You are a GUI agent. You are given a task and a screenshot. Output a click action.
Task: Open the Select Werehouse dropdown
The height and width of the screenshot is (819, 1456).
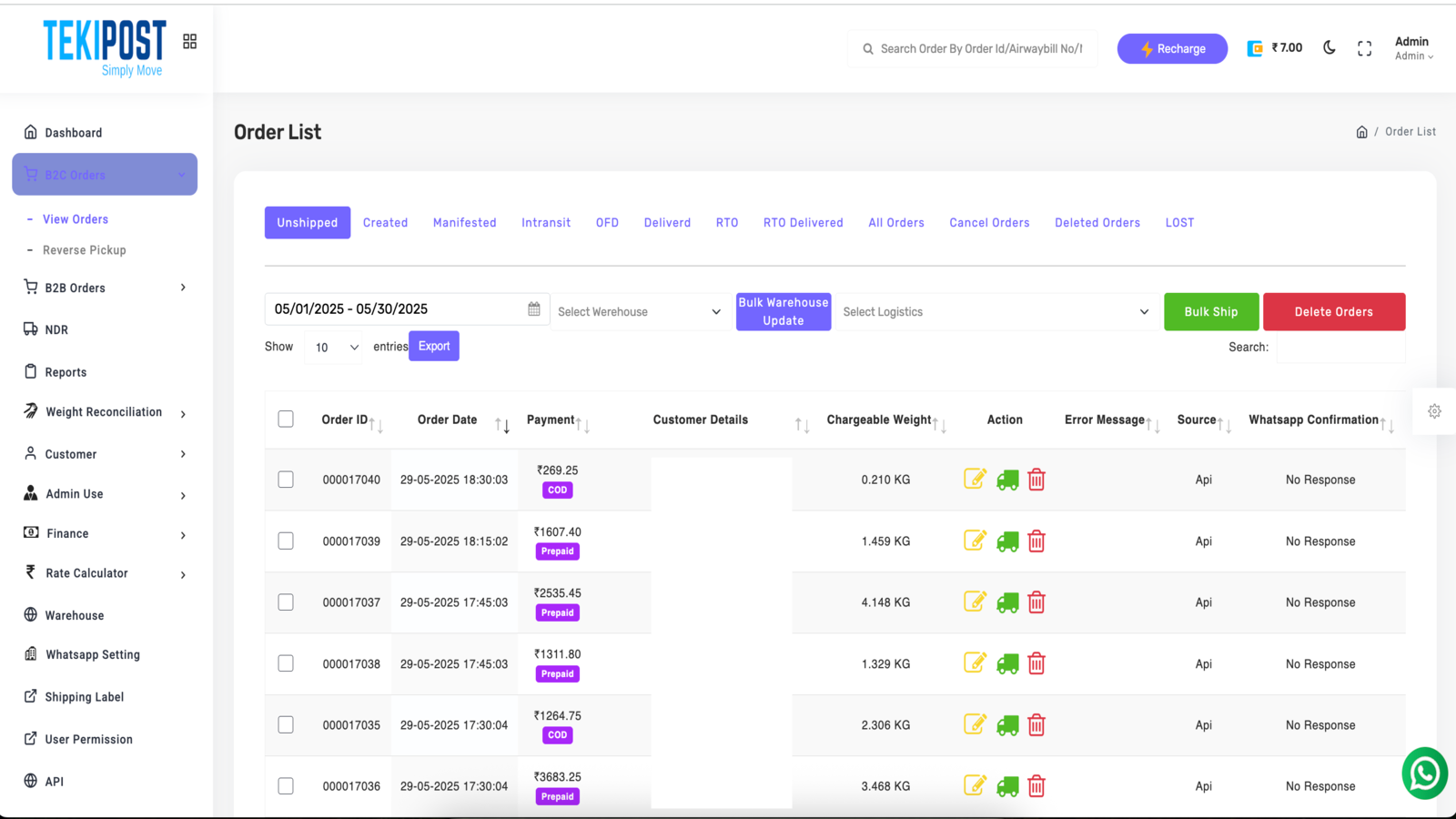639,311
